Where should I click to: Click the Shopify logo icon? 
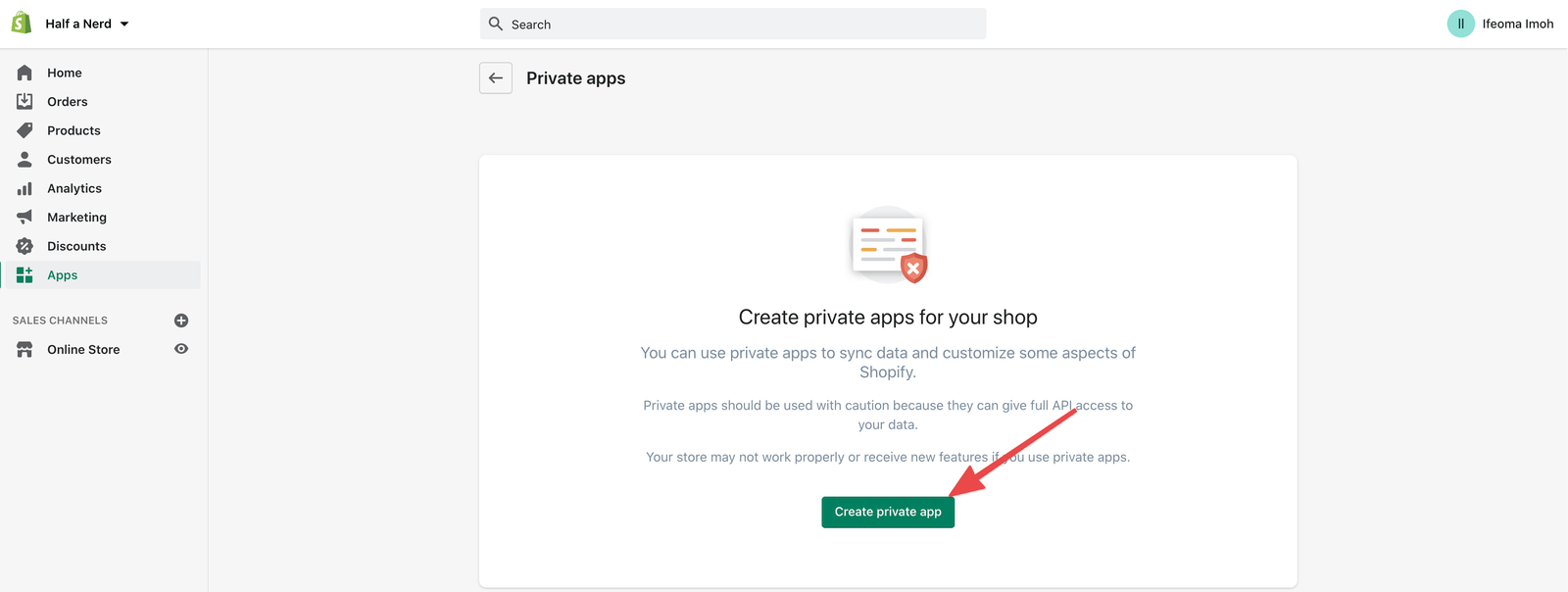pos(22,24)
